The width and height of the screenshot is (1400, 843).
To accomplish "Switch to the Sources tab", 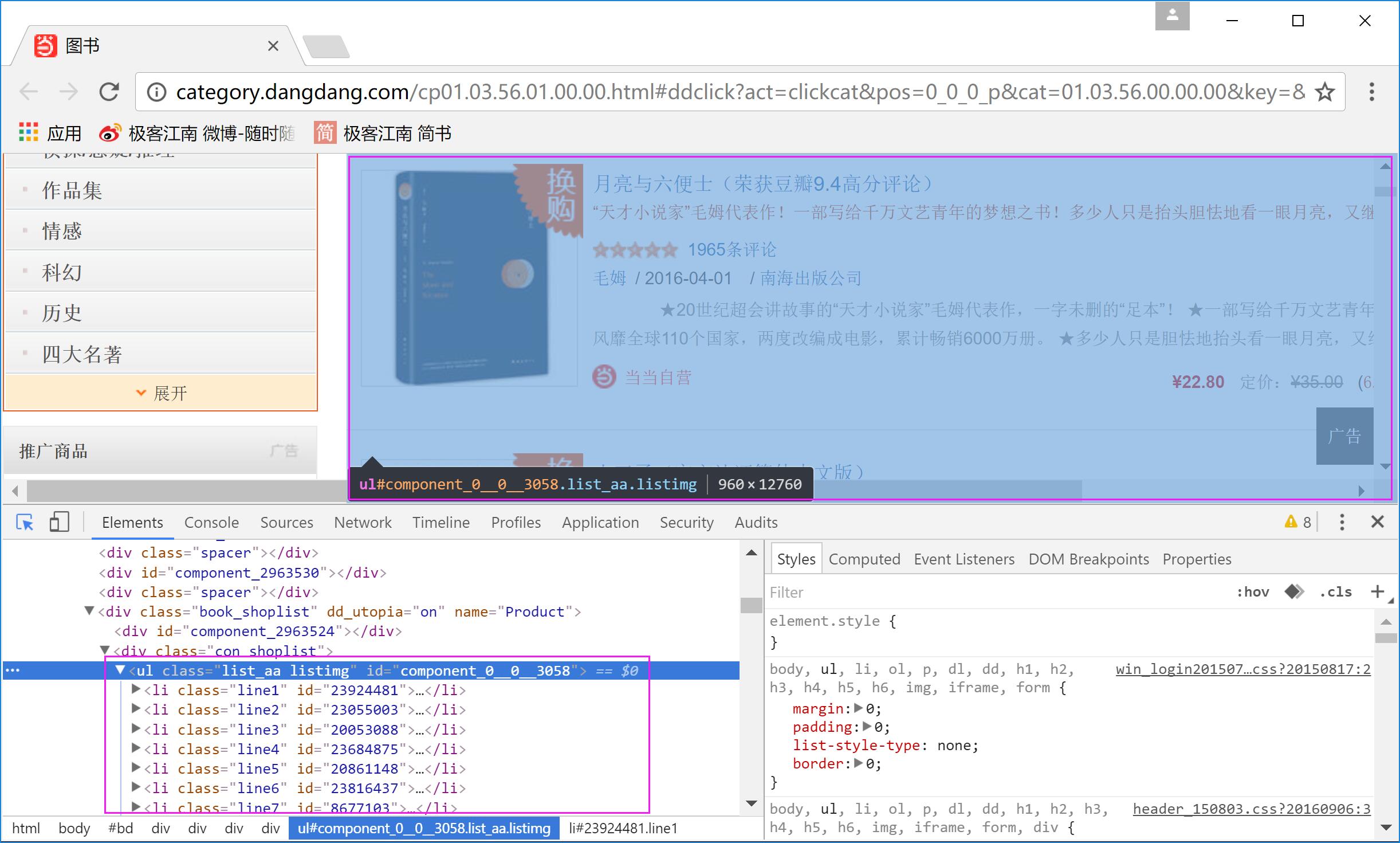I will (286, 523).
